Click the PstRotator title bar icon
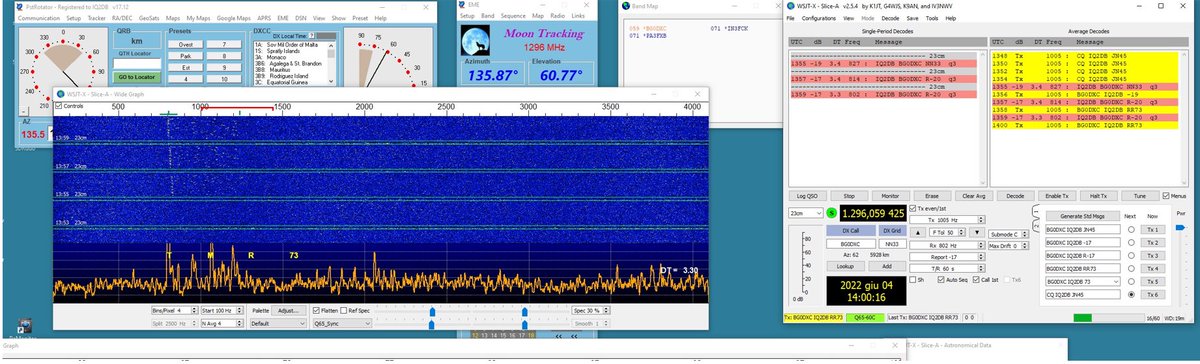 (19, 6)
